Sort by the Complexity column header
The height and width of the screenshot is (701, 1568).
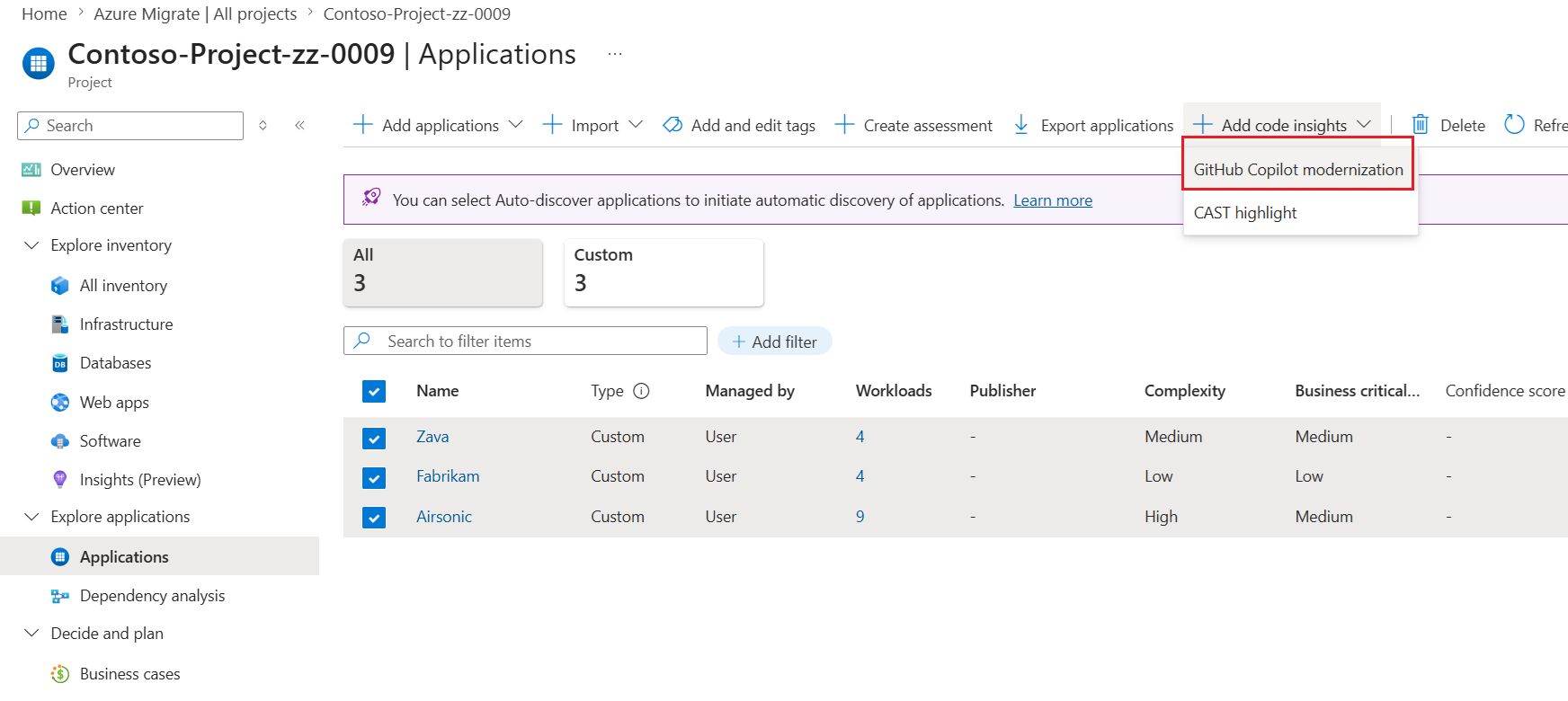pos(1185,391)
